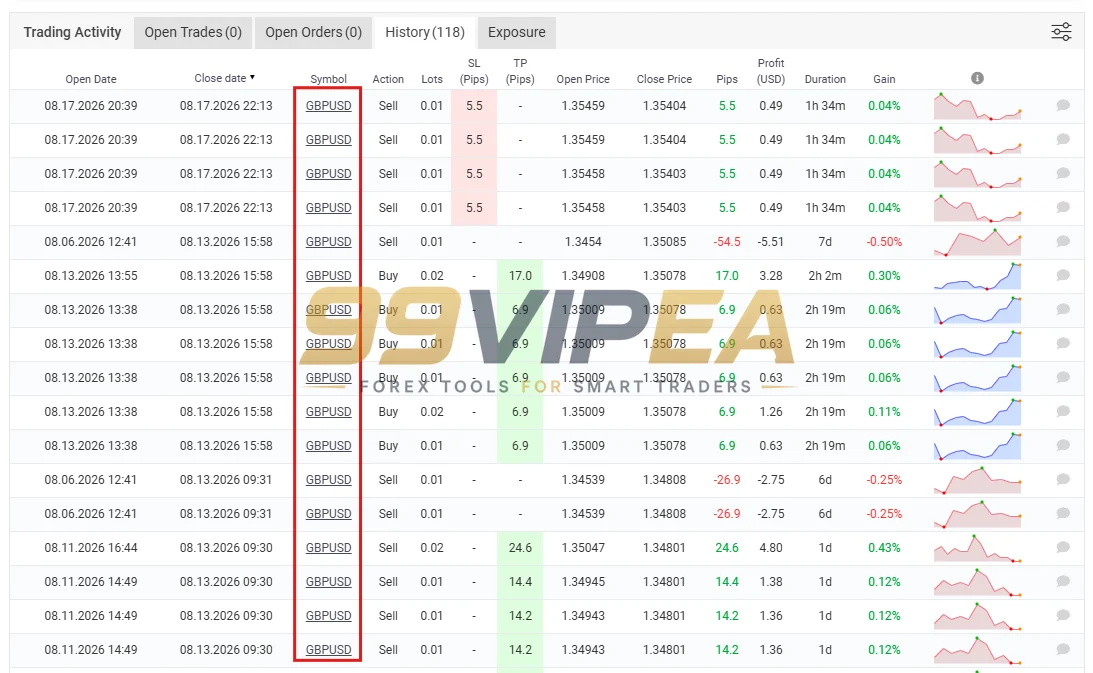1093x673 pixels.
Task: View the sparkline chart of the 1.26 profit trade
Action: [x=977, y=412]
